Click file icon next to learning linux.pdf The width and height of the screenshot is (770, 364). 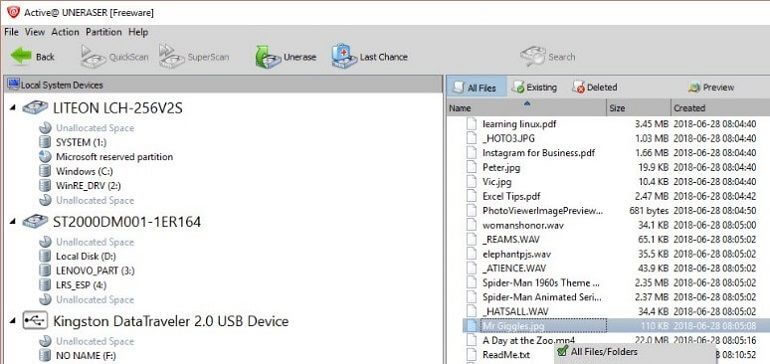coord(471,124)
